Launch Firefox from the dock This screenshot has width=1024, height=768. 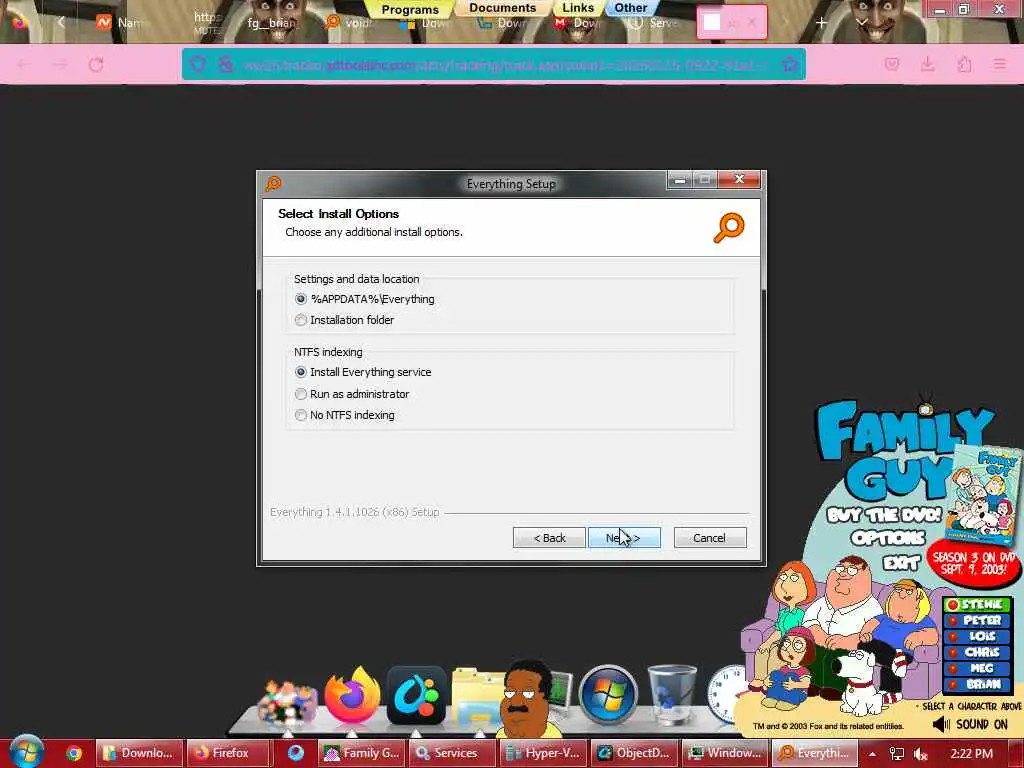point(352,695)
